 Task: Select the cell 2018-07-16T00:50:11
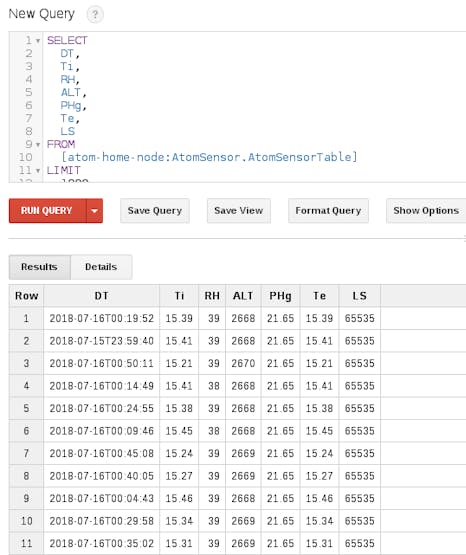pyautogui.click(x=102, y=363)
